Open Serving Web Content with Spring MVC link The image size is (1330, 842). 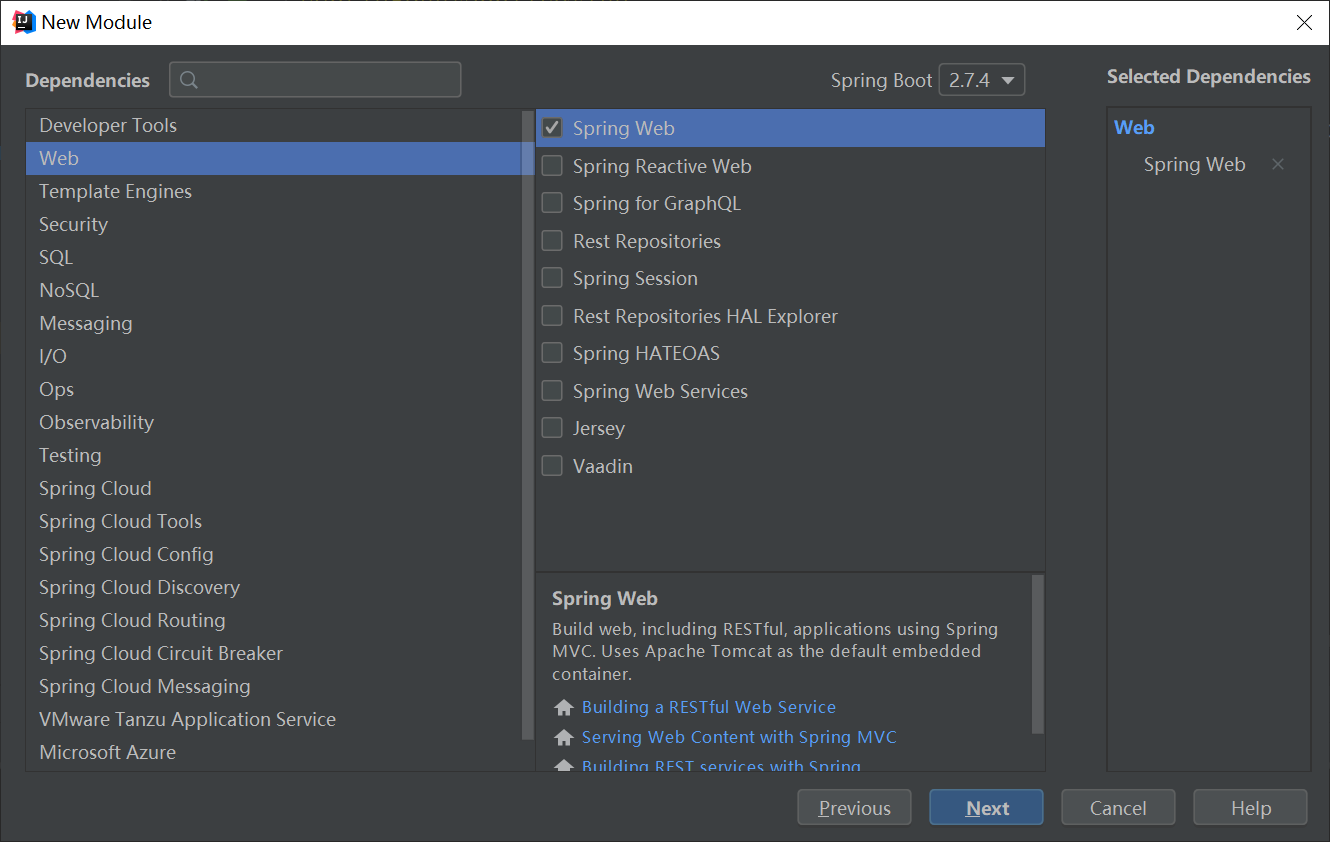[739, 737]
